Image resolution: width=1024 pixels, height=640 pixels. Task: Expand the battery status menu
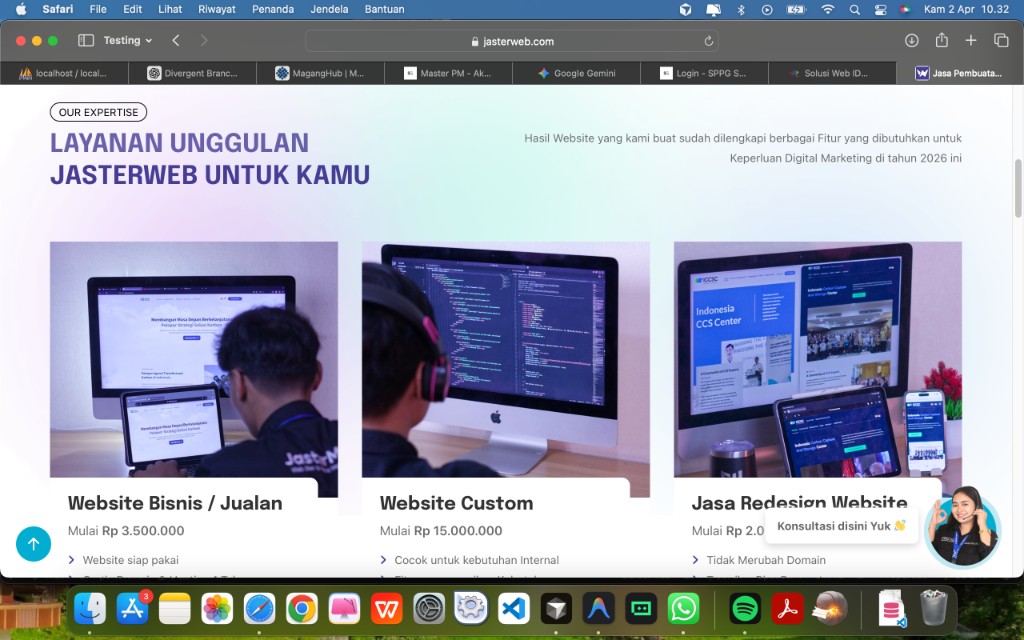point(796,9)
